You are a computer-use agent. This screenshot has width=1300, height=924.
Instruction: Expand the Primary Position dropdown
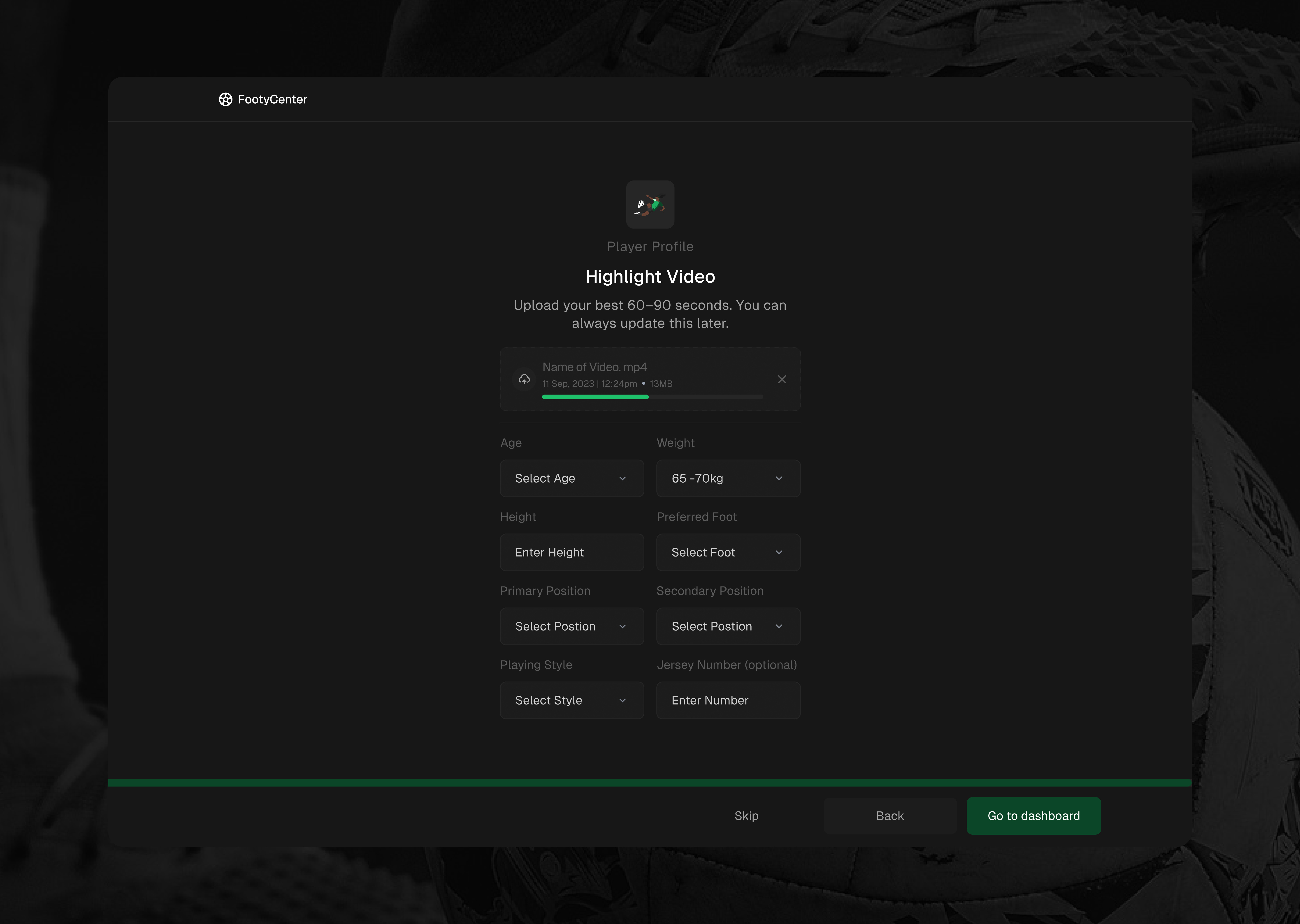[x=571, y=626]
